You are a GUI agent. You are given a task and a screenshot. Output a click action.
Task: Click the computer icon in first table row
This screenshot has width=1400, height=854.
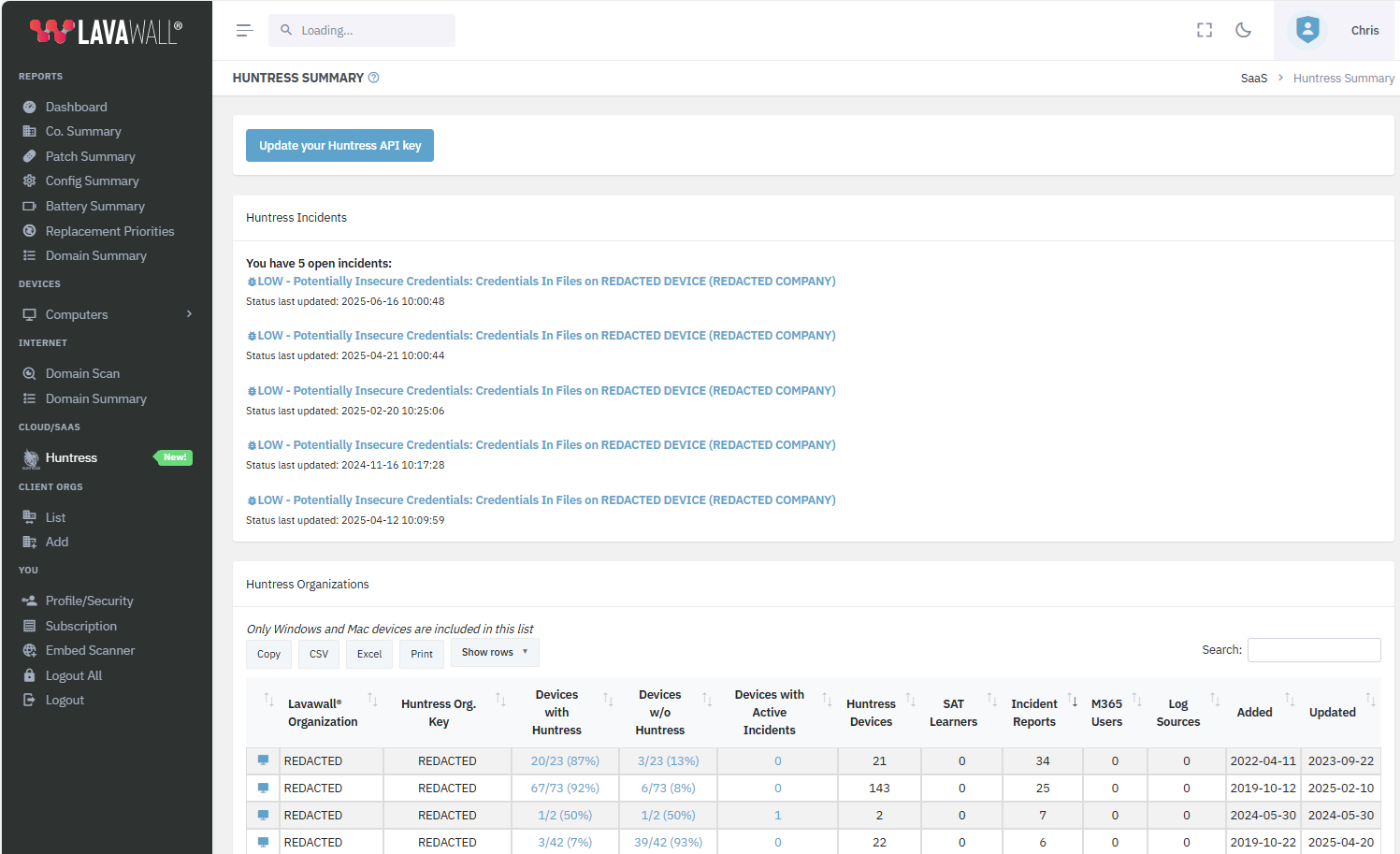pyautogui.click(x=263, y=760)
